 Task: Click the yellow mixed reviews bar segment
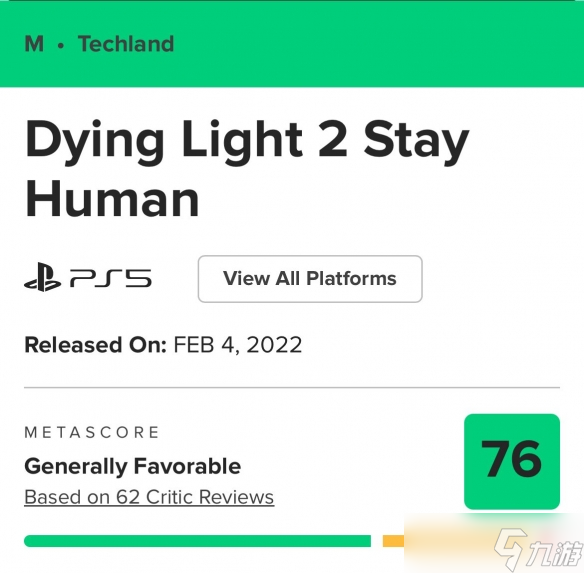(394, 541)
